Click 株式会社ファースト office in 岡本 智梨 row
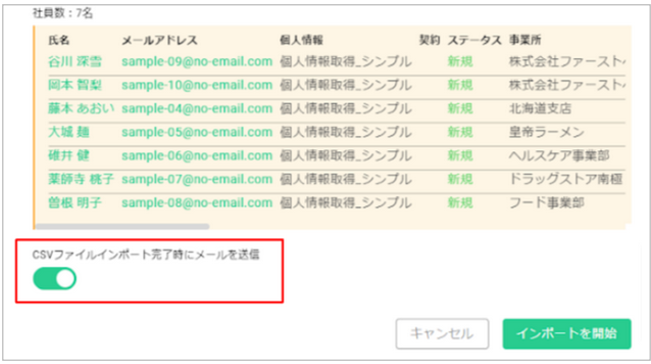 point(567,85)
